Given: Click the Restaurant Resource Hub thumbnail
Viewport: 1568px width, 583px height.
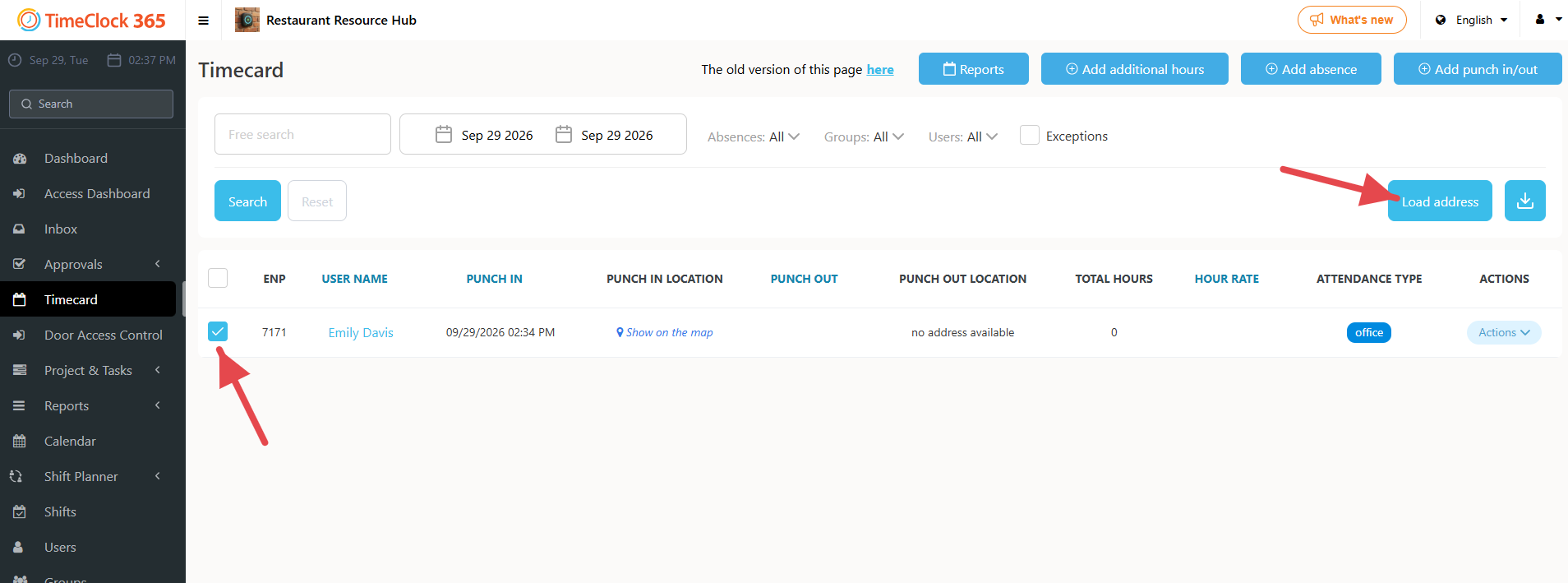Looking at the screenshot, I should [247, 20].
